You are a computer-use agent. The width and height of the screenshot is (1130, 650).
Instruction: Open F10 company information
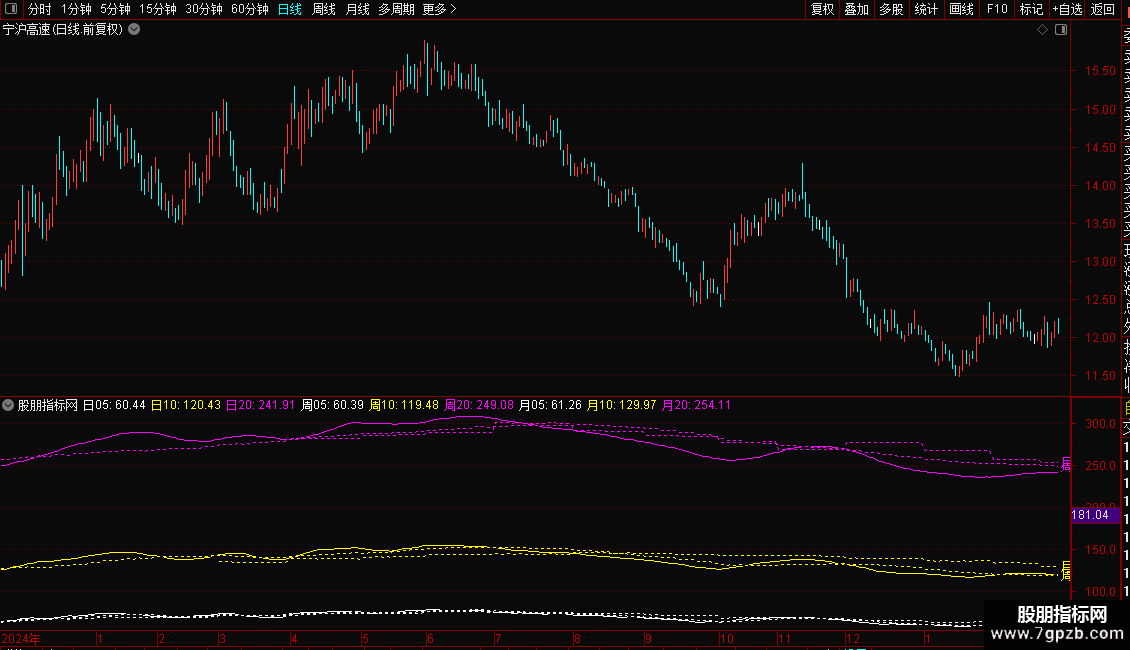tap(997, 9)
